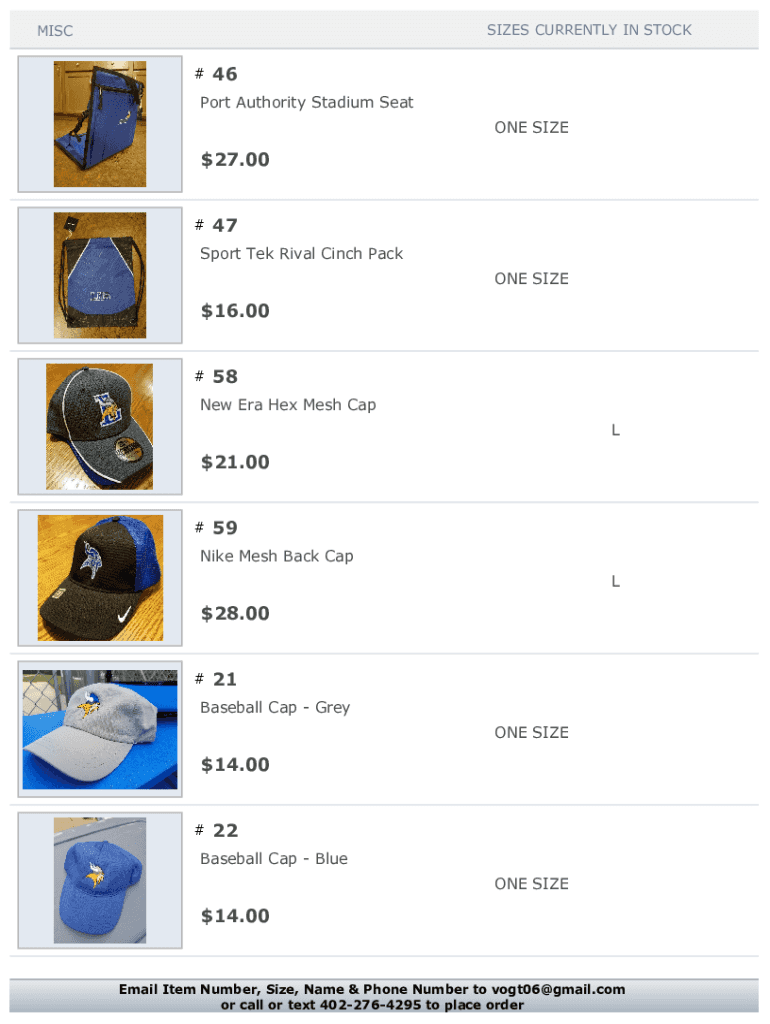Click the Port Authority Stadium Seat photo
The height and width of the screenshot is (1024, 770).
pos(100,124)
